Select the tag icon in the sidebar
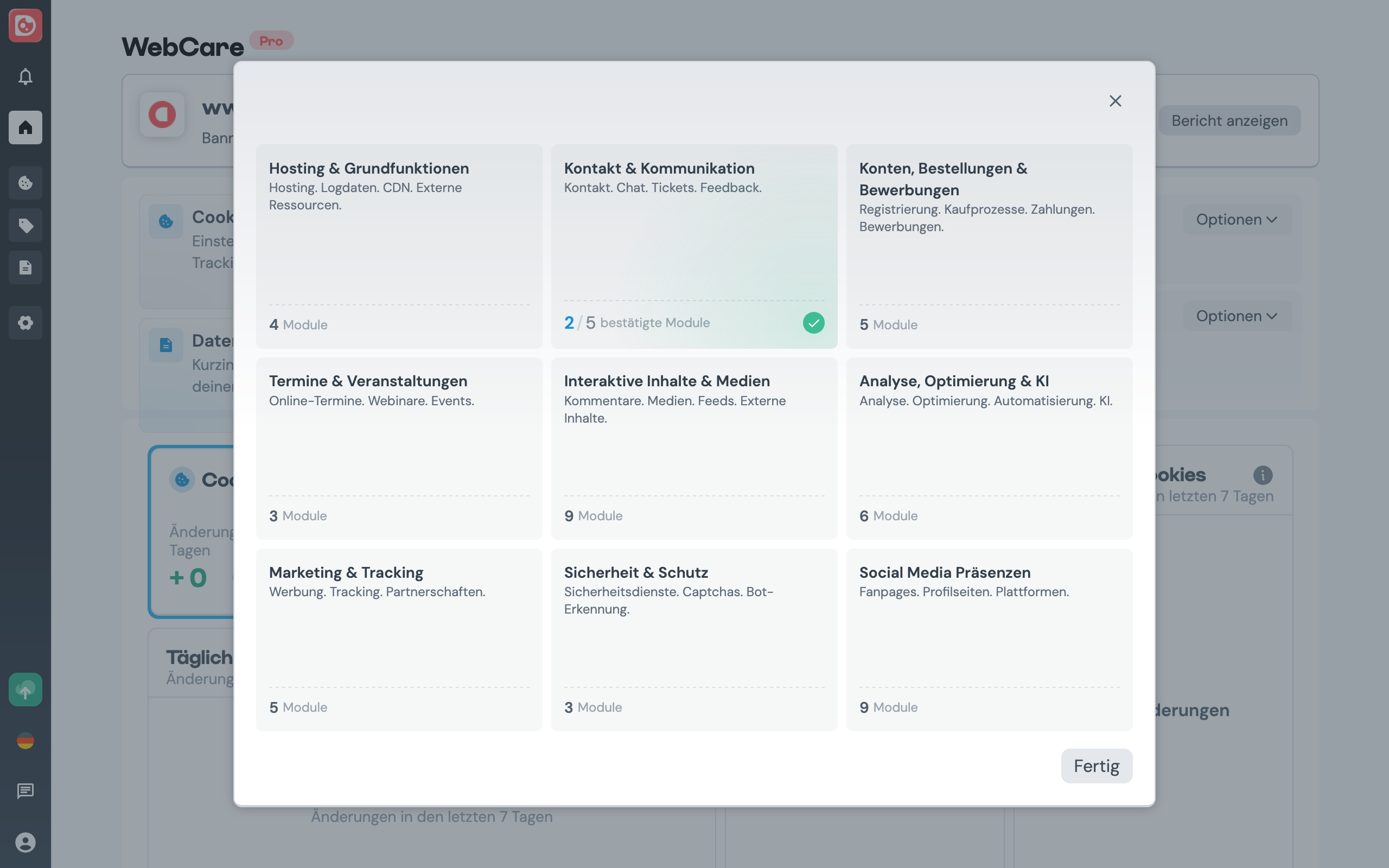Image resolution: width=1389 pixels, height=868 pixels. point(26,225)
